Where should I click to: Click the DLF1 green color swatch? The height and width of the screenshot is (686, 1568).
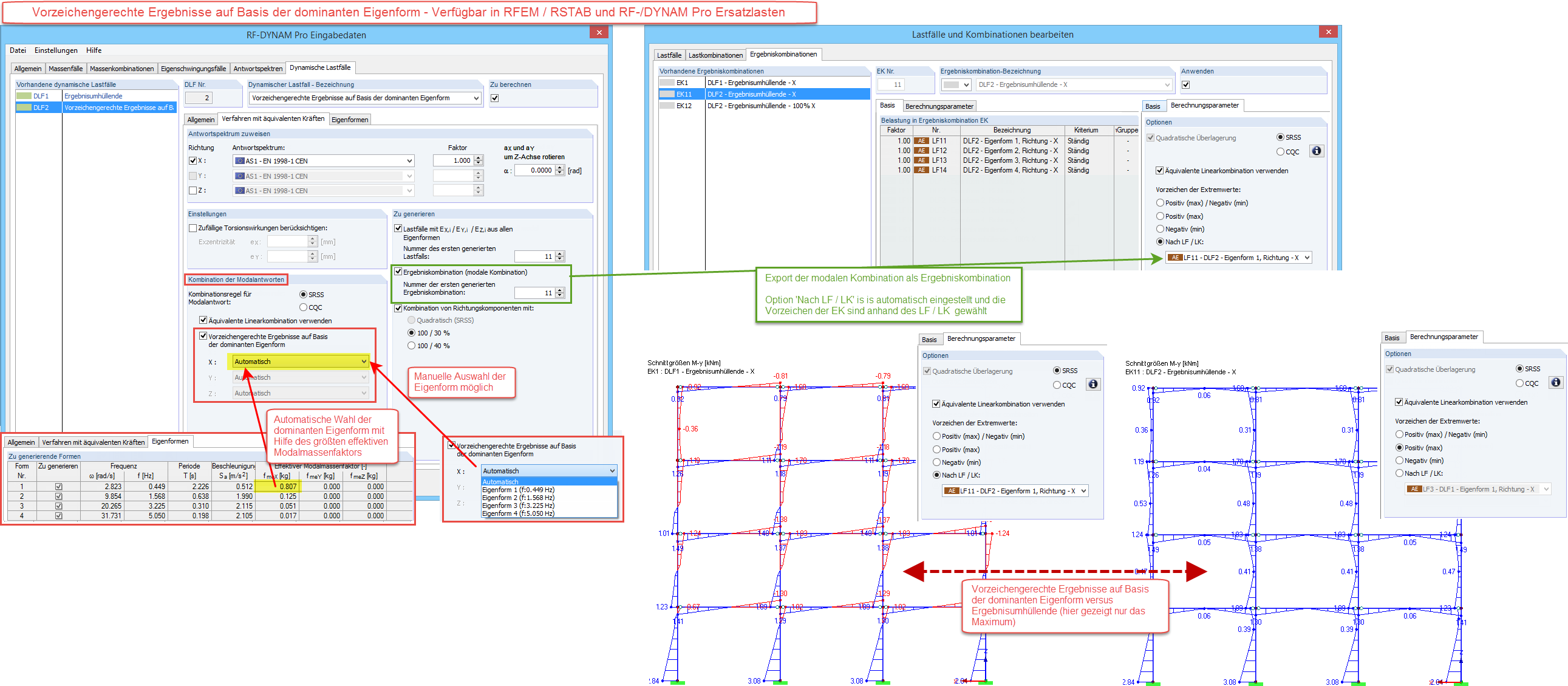tap(24, 96)
